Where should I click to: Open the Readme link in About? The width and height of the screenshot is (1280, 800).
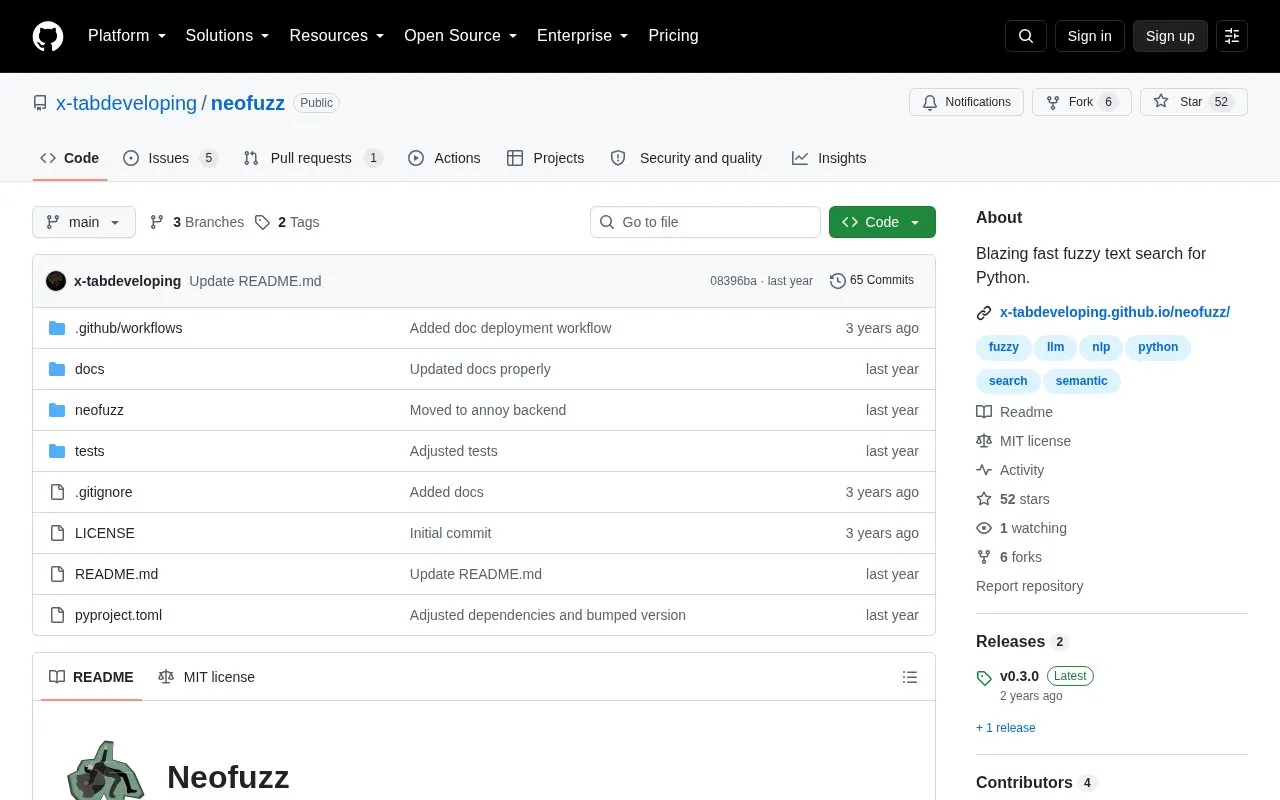pos(1014,412)
